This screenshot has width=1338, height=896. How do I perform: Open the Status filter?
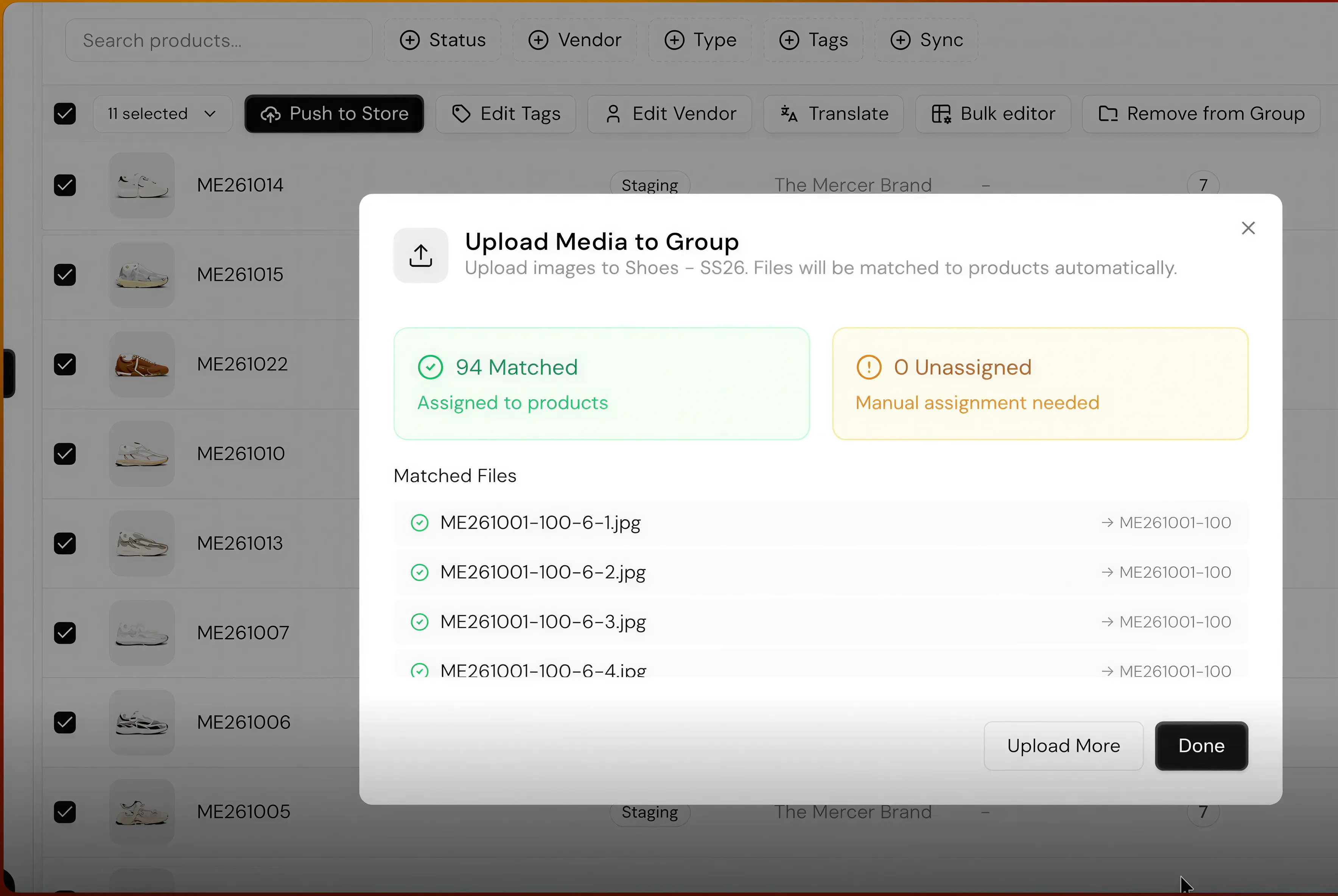[442, 40]
